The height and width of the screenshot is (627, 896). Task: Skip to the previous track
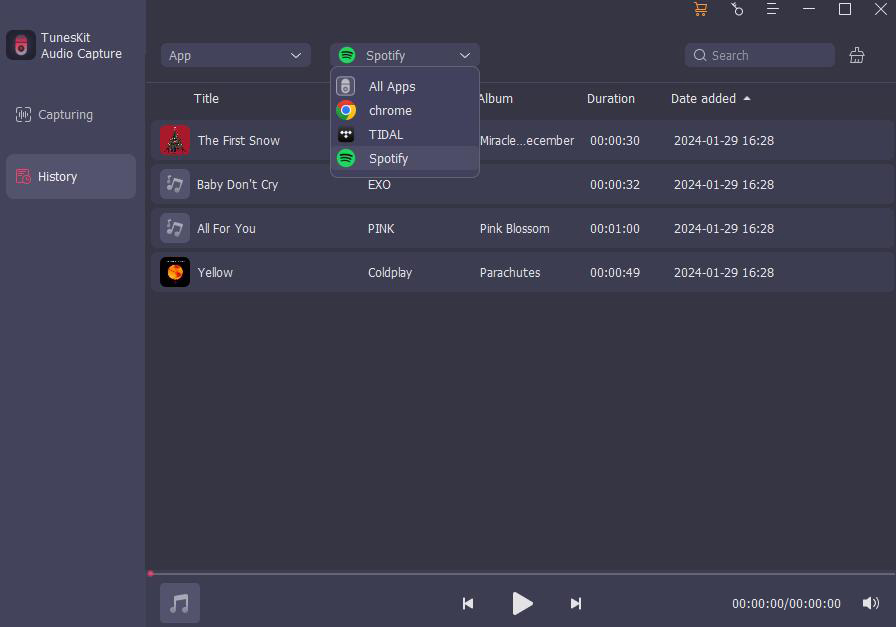(x=468, y=604)
